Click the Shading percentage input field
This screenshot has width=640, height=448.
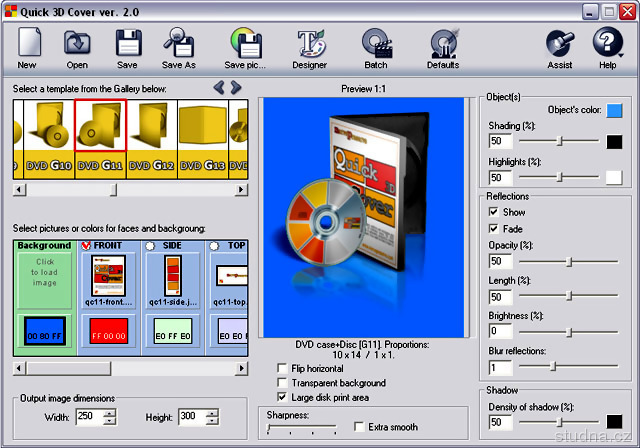[500, 142]
